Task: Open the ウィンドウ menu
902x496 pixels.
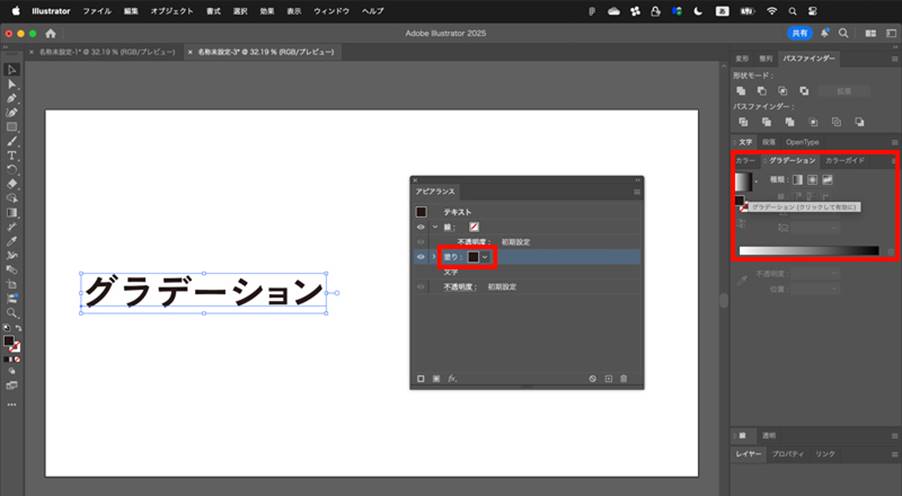Action: coord(331,11)
